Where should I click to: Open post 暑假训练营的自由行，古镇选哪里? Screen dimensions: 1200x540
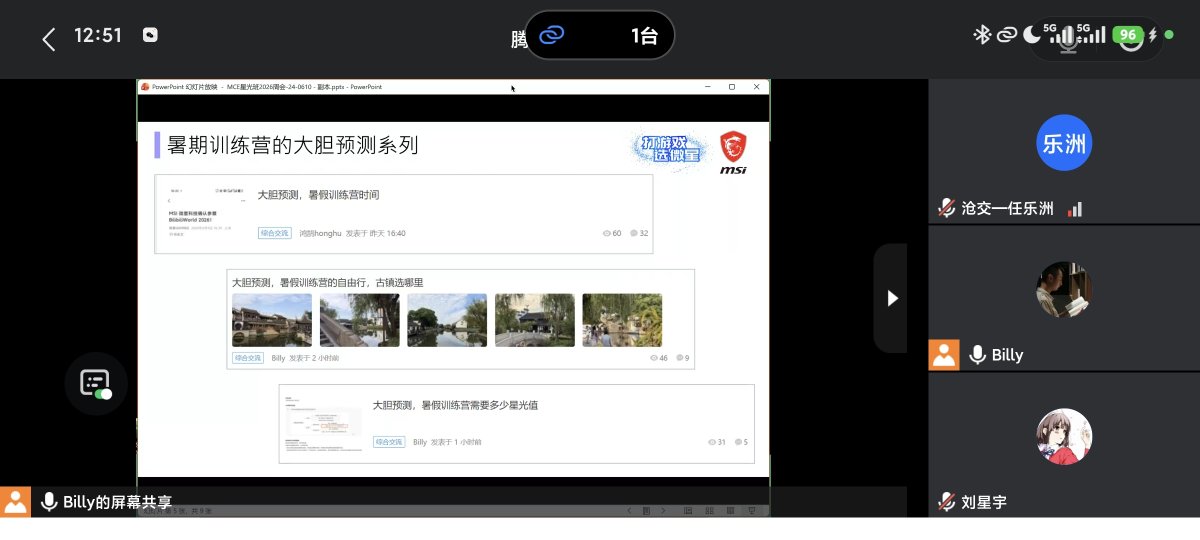(x=327, y=283)
